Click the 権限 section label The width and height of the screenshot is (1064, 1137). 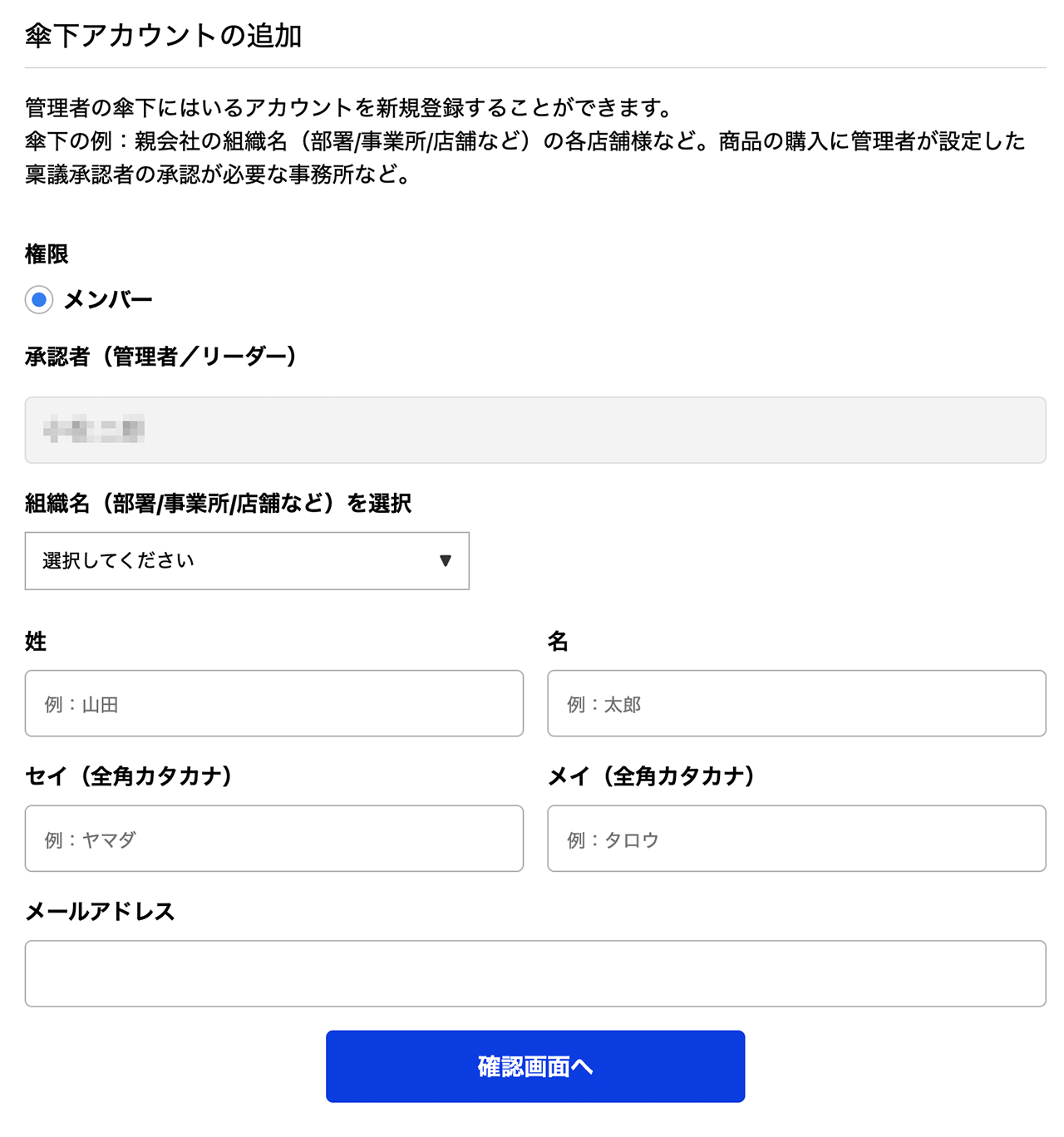tap(47, 254)
